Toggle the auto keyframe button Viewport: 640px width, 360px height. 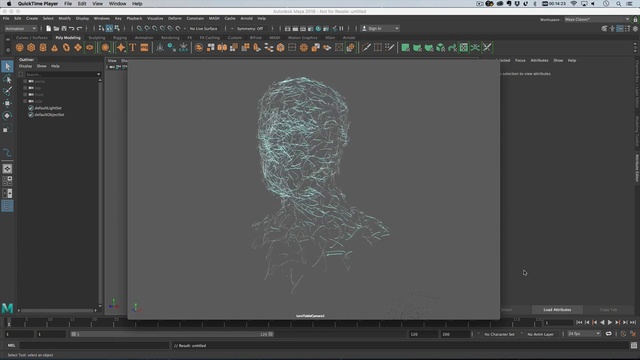click(x=623, y=334)
